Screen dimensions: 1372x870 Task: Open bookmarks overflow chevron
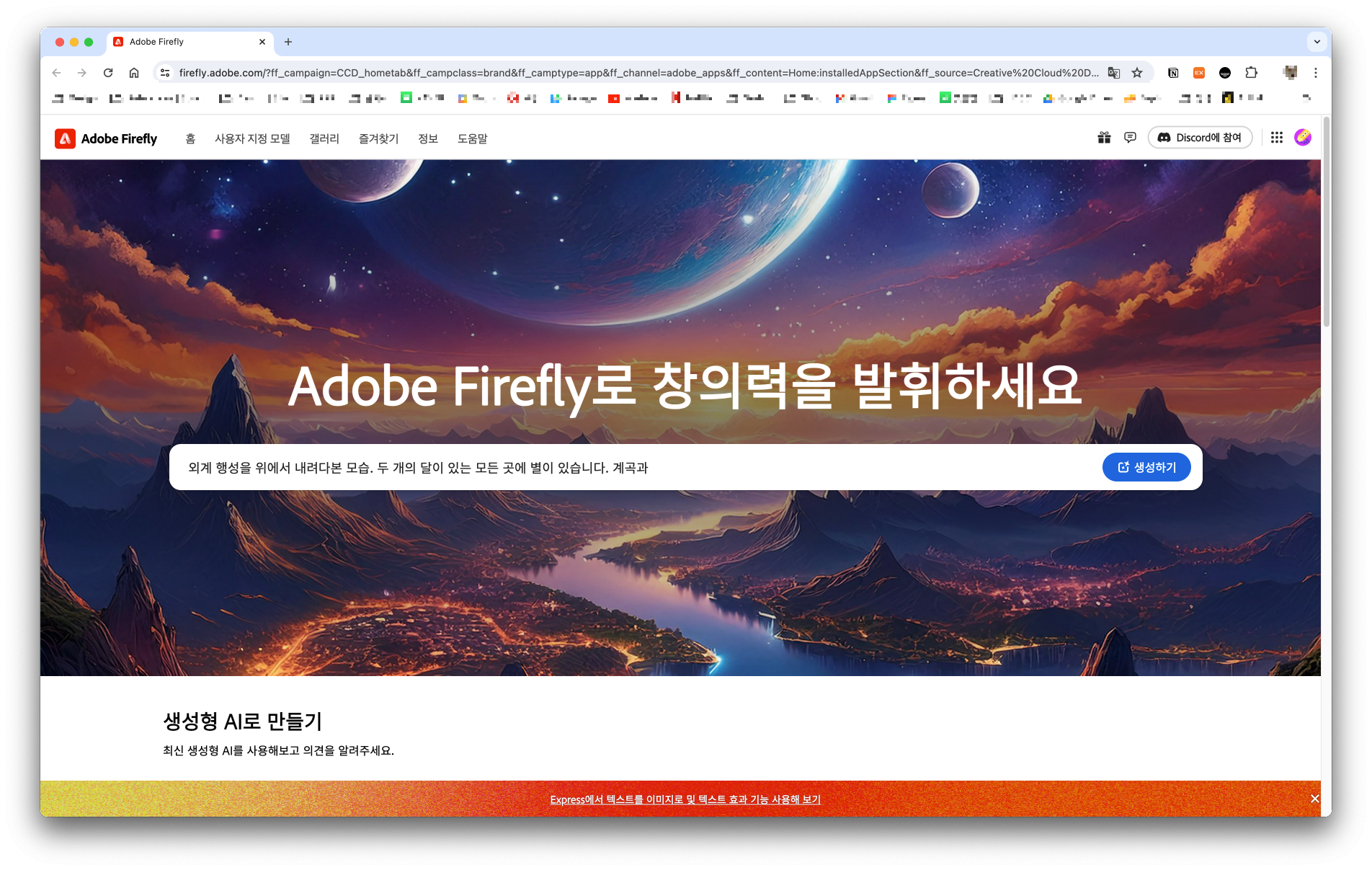point(1306,98)
